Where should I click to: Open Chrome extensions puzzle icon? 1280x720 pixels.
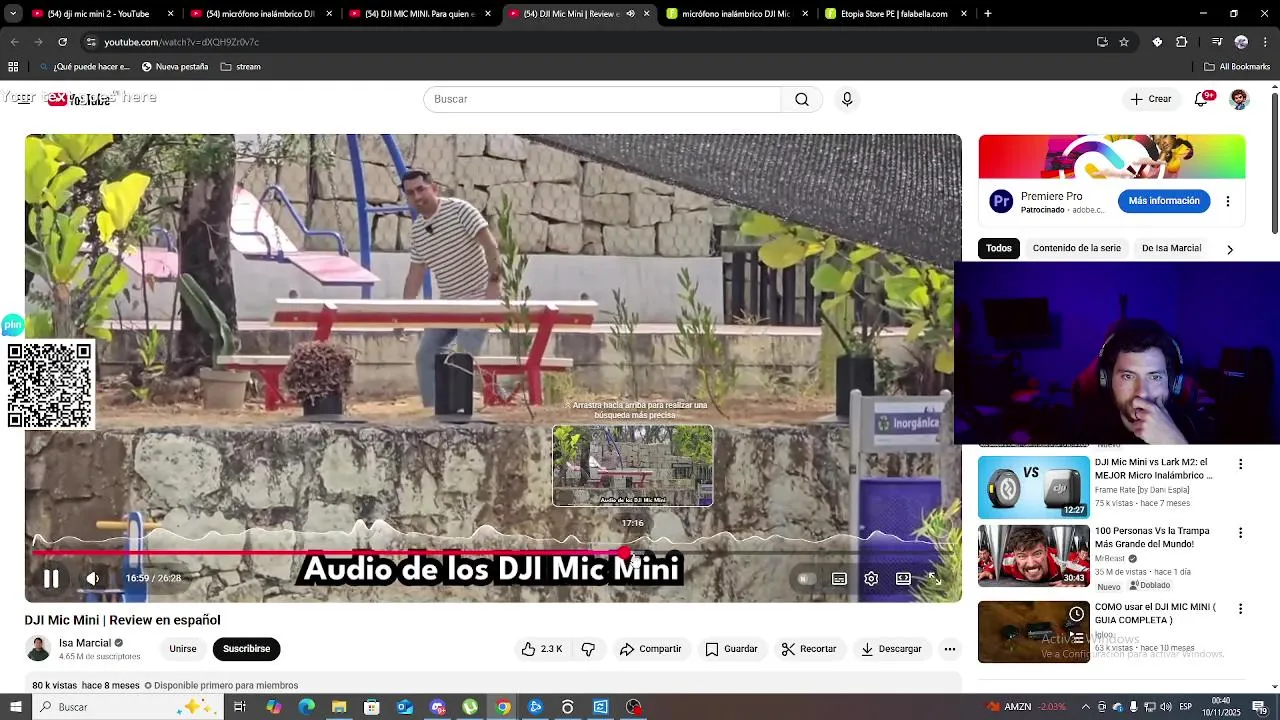1181,42
